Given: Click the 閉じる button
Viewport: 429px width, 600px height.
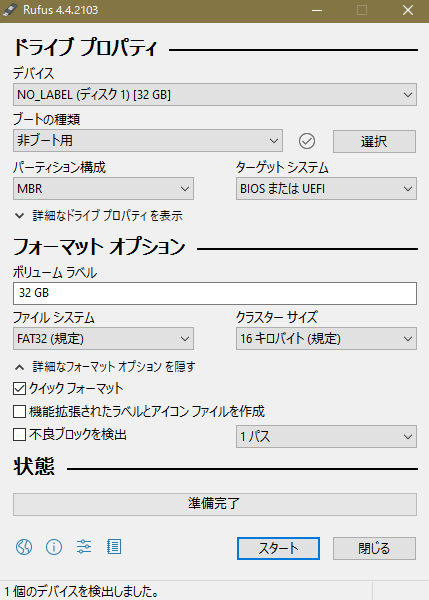Looking at the screenshot, I should click(374, 548).
